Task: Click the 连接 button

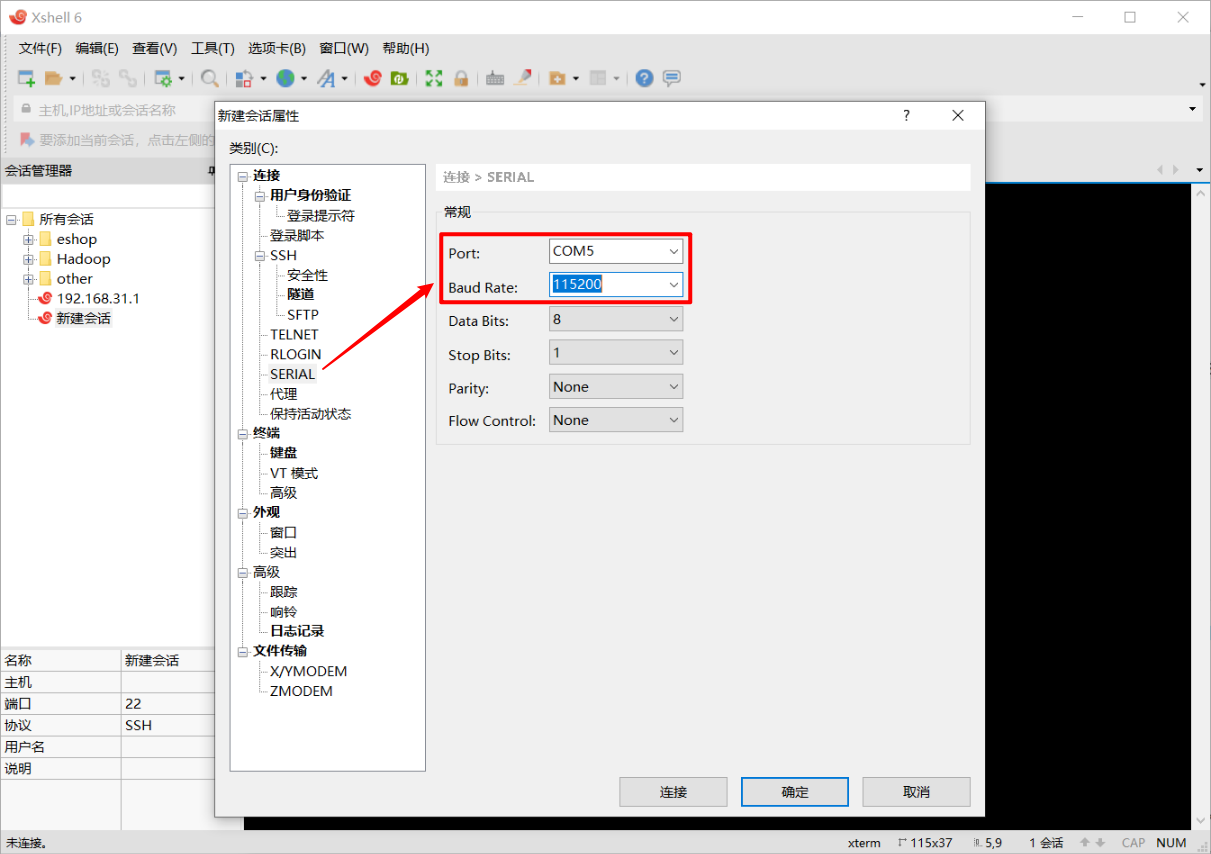Action: [673, 792]
